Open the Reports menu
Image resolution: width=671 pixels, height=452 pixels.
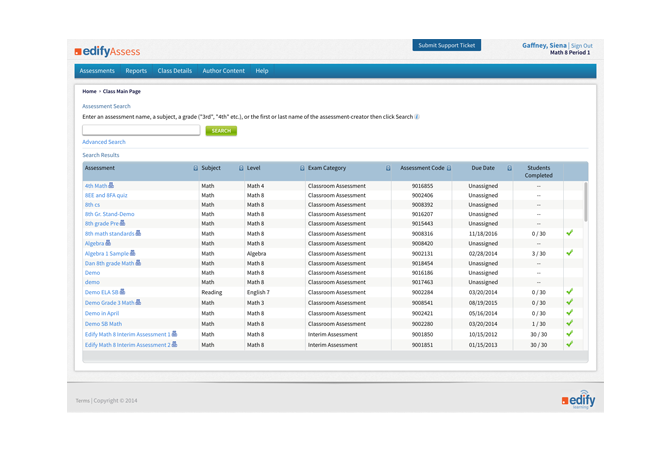136,71
